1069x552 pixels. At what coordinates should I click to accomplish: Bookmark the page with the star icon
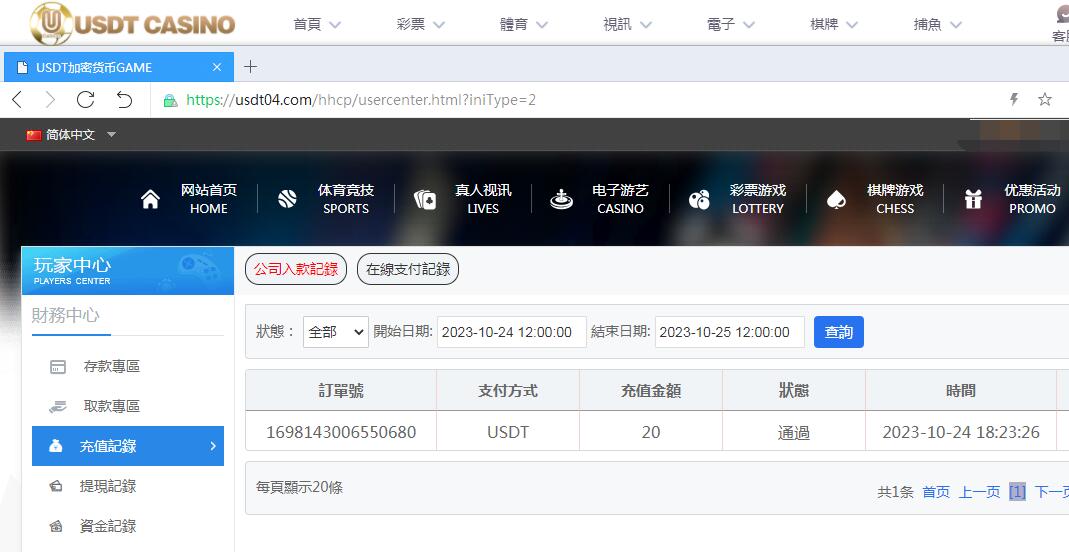(1044, 99)
